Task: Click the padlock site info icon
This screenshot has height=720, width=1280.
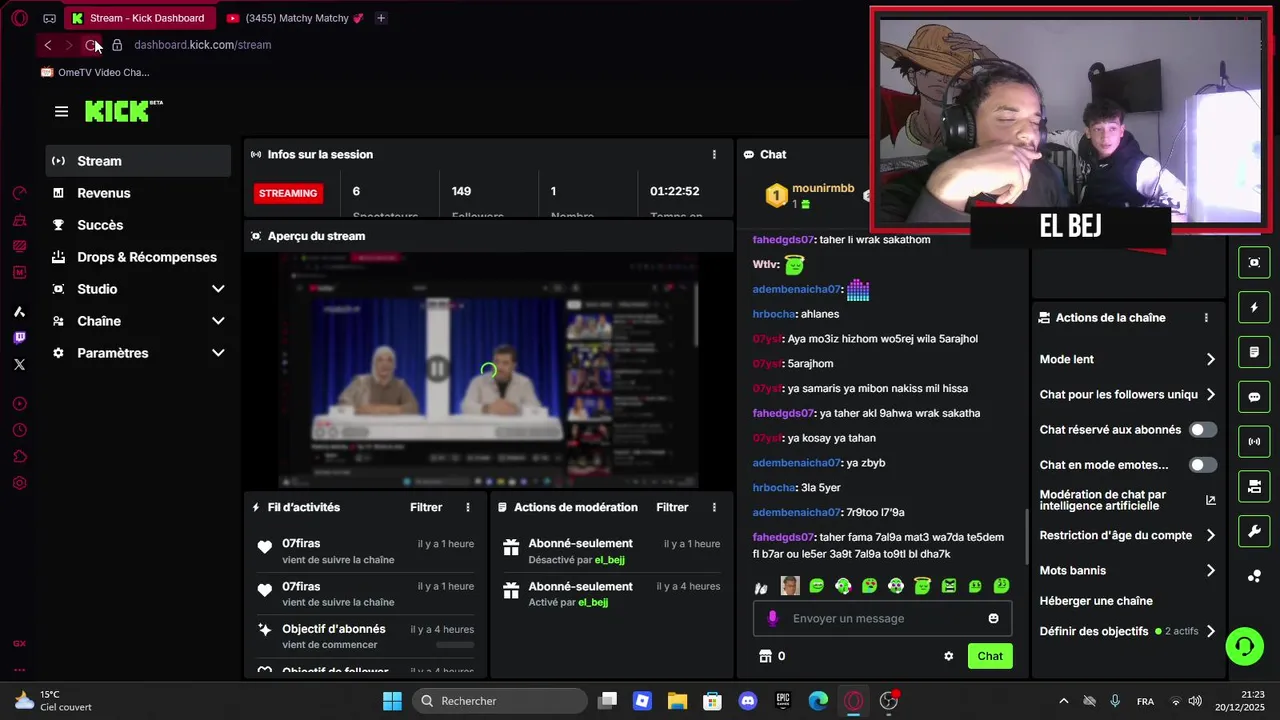Action: (117, 45)
